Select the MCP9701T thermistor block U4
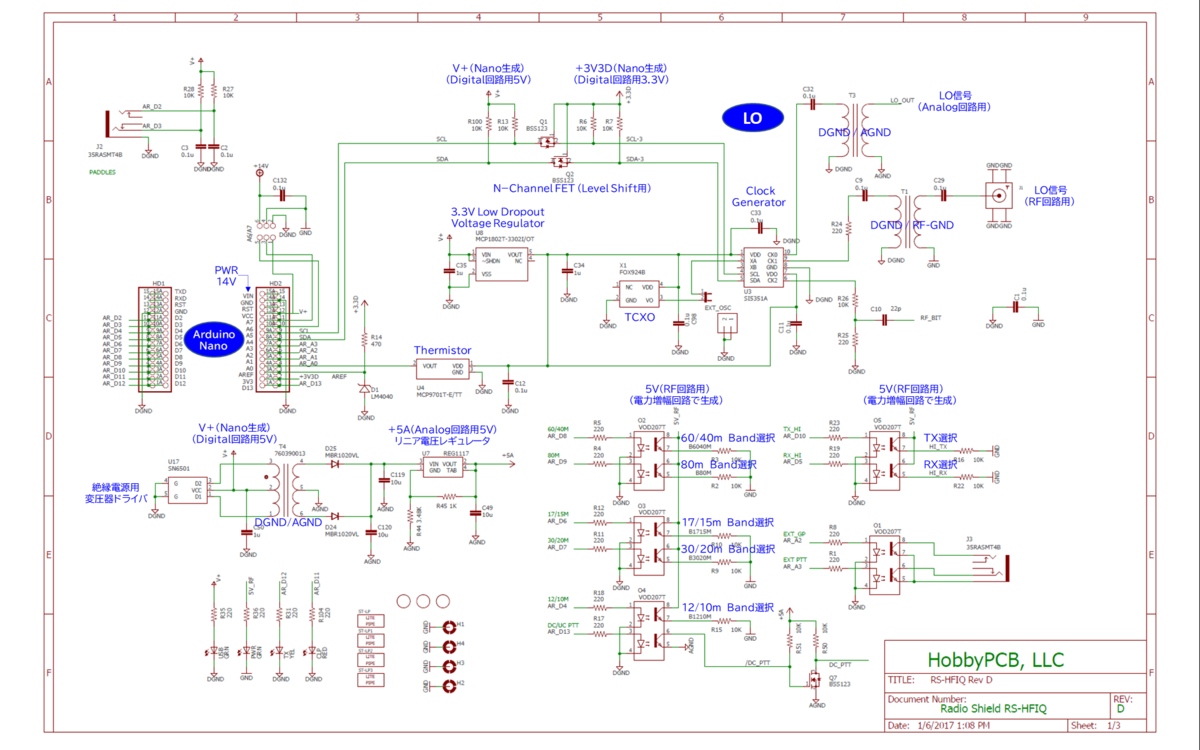The height and width of the screenshot is (750, 1200). click(x=440, y=369)
